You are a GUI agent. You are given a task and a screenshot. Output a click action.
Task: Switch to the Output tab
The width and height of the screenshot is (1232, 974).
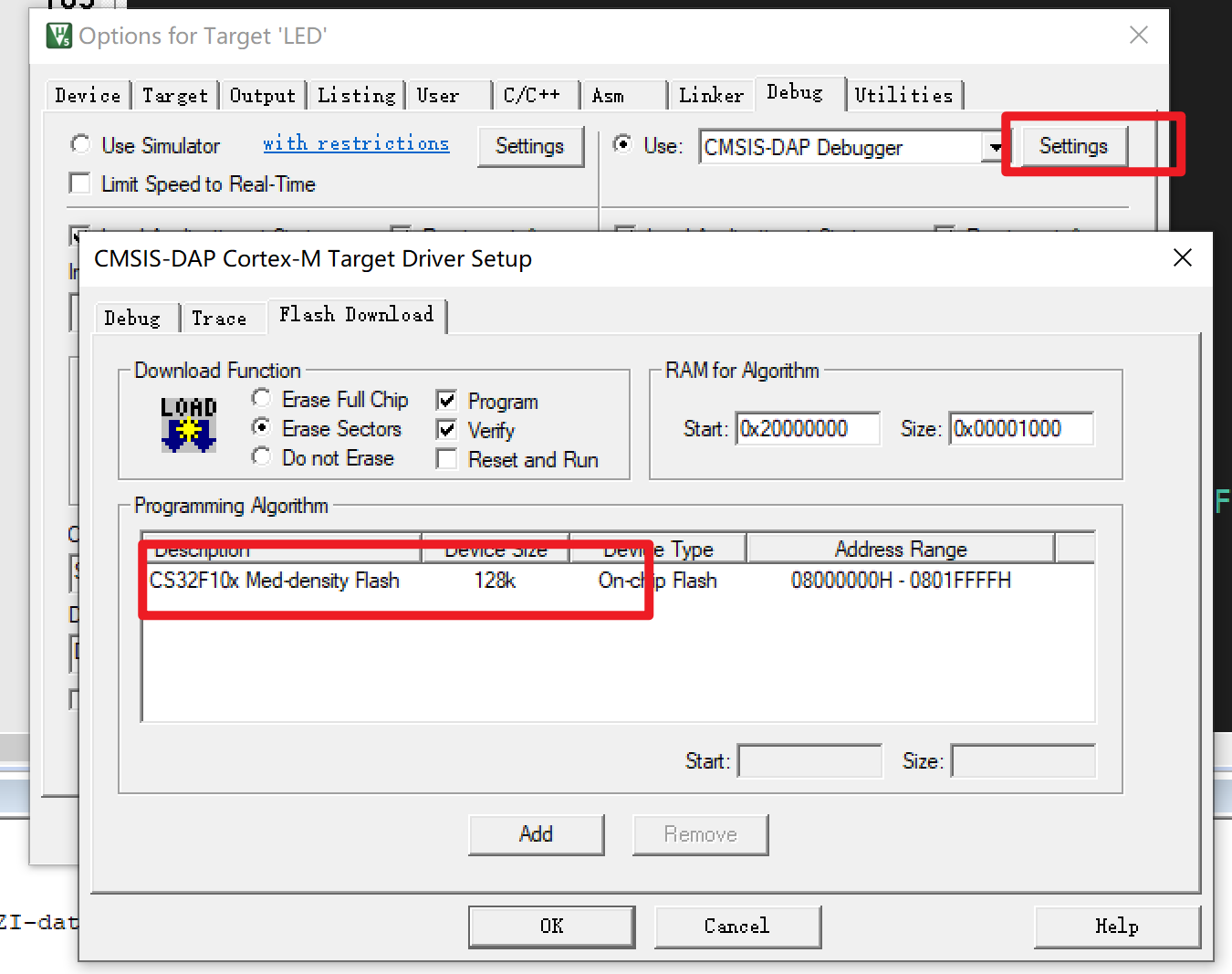[x=263, y=96]
